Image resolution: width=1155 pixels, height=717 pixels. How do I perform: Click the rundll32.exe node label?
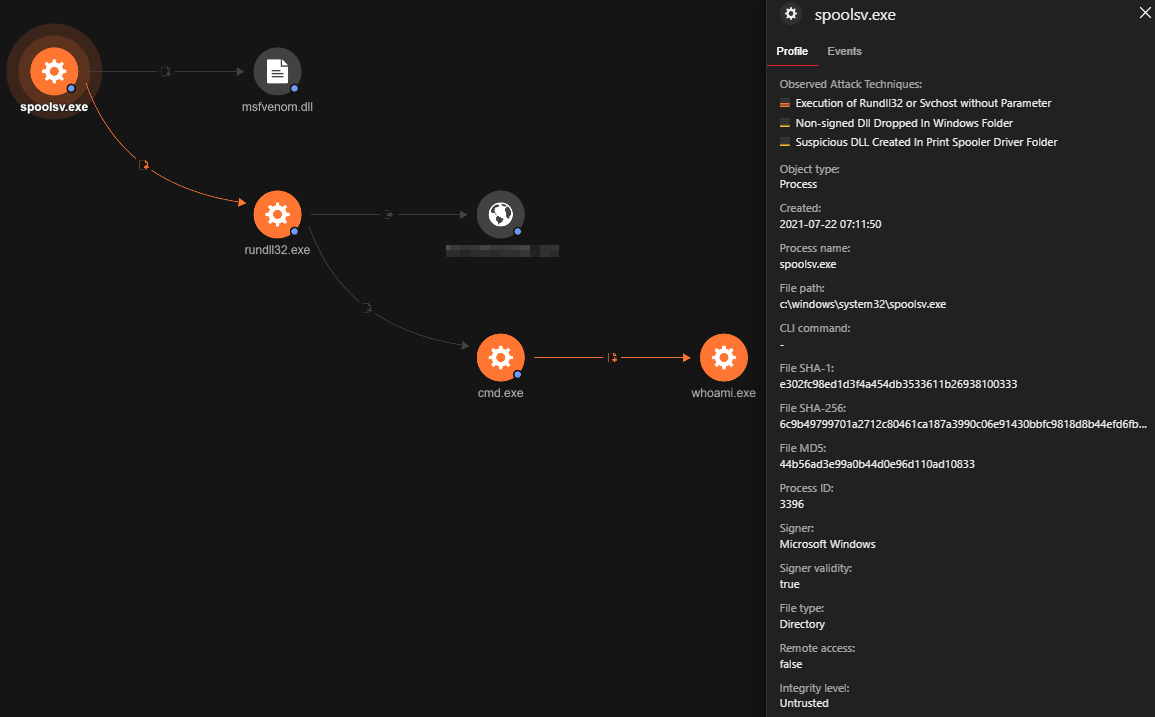(277, 250)
